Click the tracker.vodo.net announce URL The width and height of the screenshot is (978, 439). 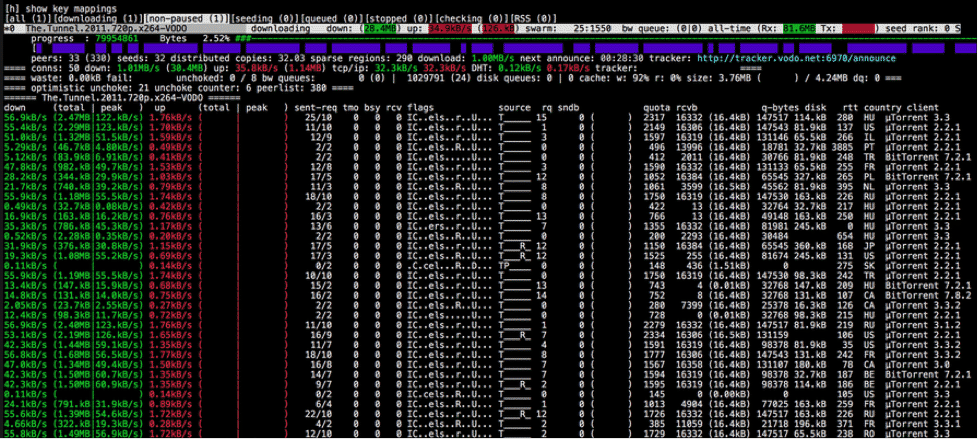pyautogui.click(x=796, y=58)
